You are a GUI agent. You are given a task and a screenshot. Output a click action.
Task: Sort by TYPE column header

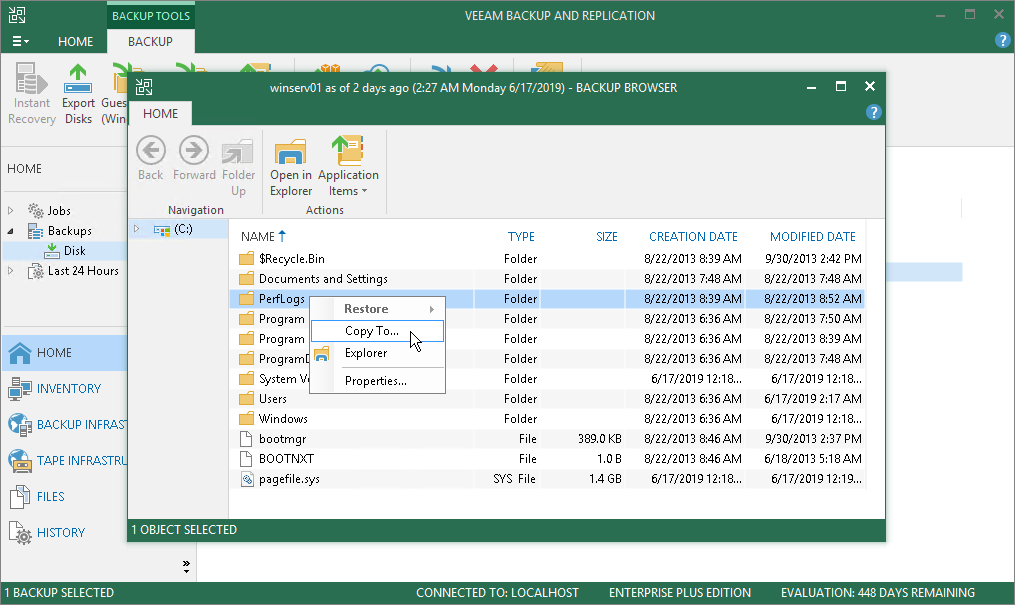(521, 237)
